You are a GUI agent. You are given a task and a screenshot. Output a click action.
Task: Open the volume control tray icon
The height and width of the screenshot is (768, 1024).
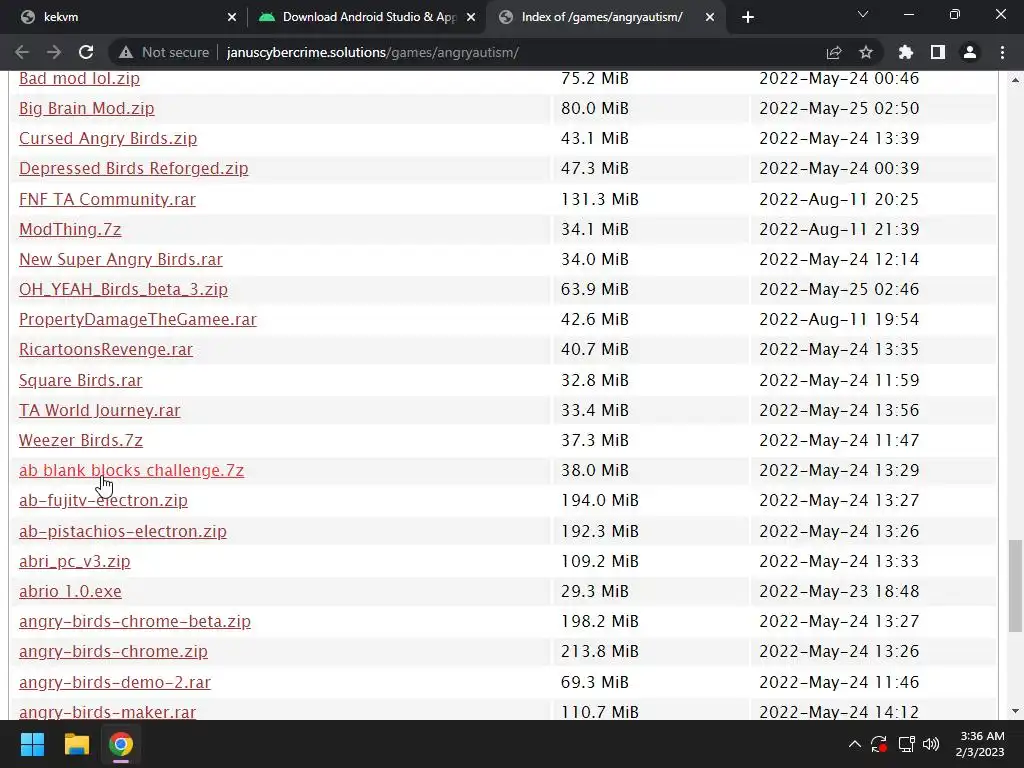coord(931,744)
